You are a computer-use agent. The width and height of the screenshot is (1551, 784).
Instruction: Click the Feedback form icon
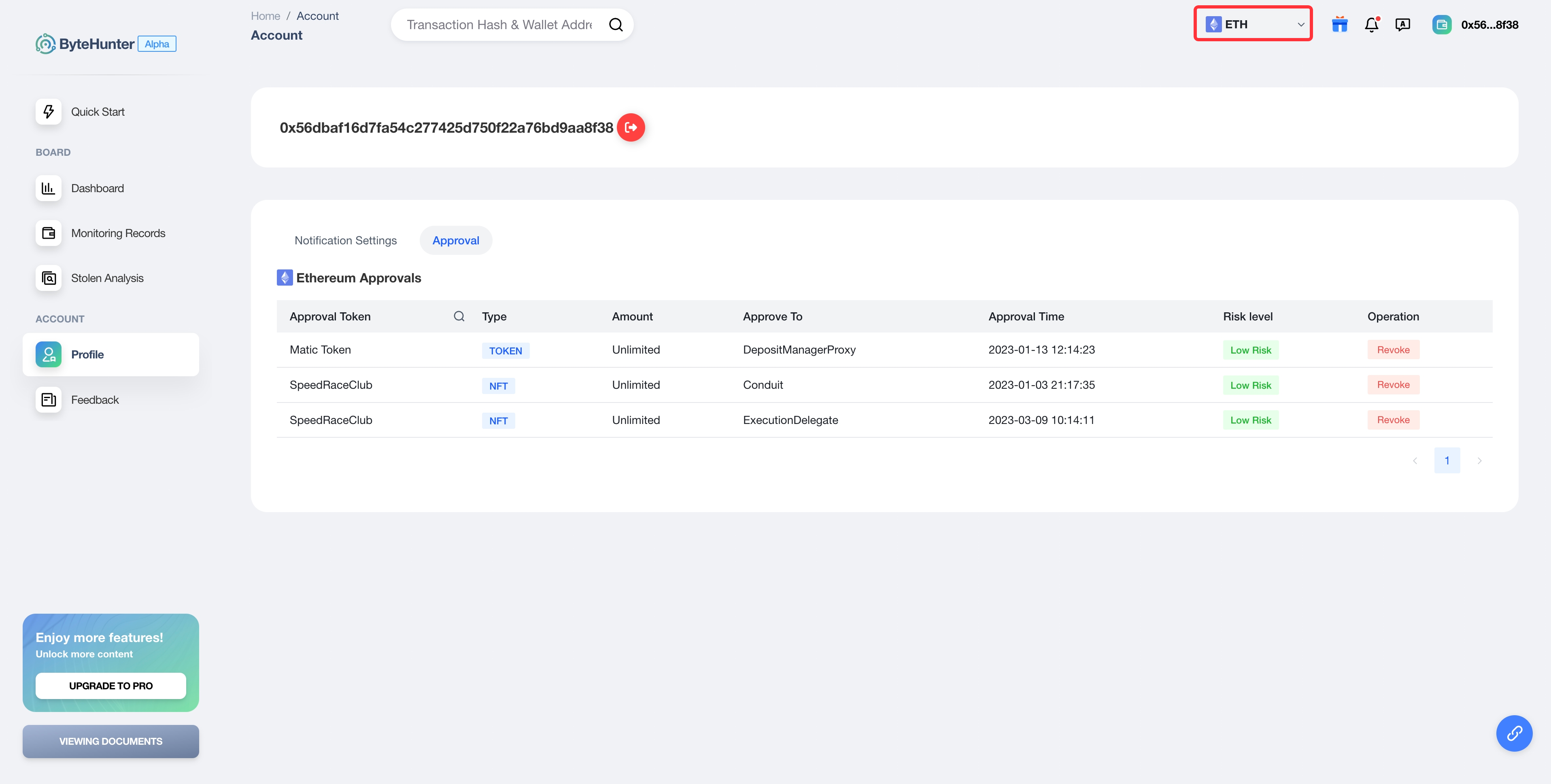(x=48, y=400)
